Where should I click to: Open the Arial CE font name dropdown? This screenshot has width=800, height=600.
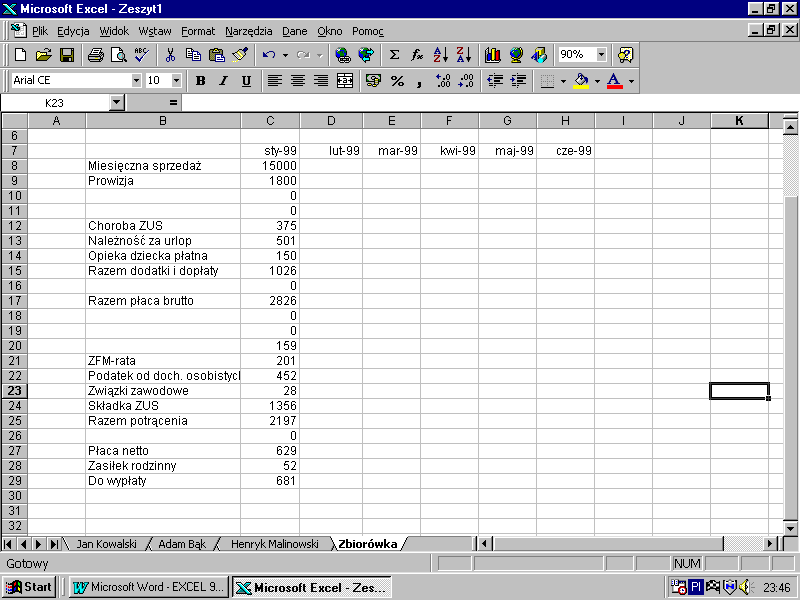[x=136, y=81]
